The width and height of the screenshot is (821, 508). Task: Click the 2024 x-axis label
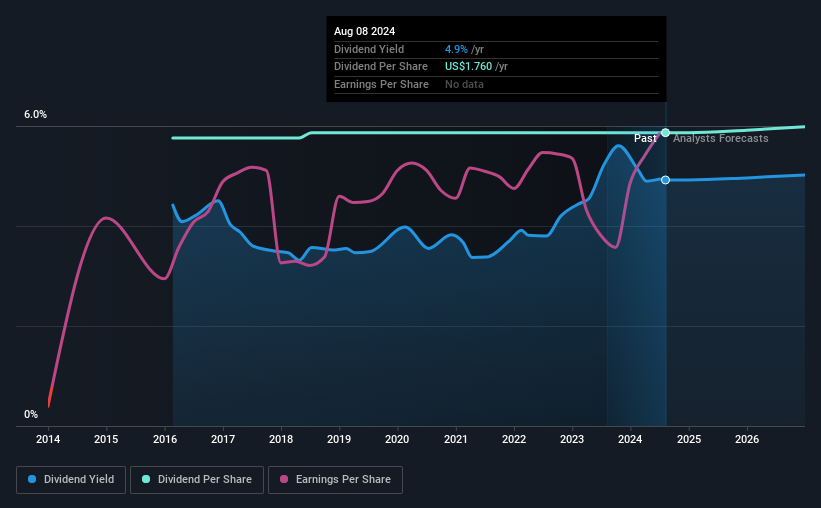(630, 439)
